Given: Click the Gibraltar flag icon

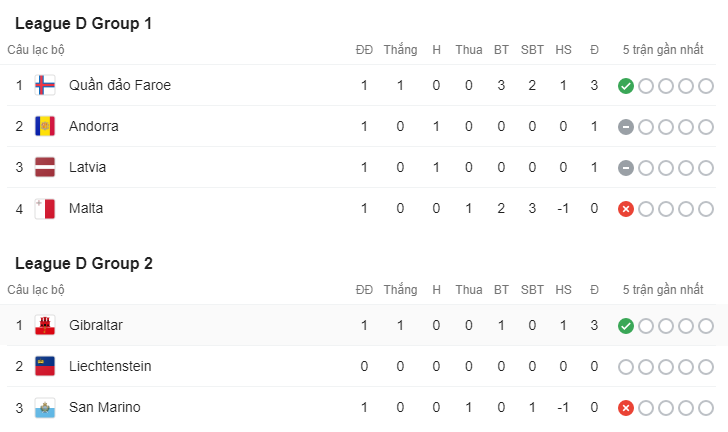Looking at the screenshot, I should pyautogui.click(x=45, y=325).
